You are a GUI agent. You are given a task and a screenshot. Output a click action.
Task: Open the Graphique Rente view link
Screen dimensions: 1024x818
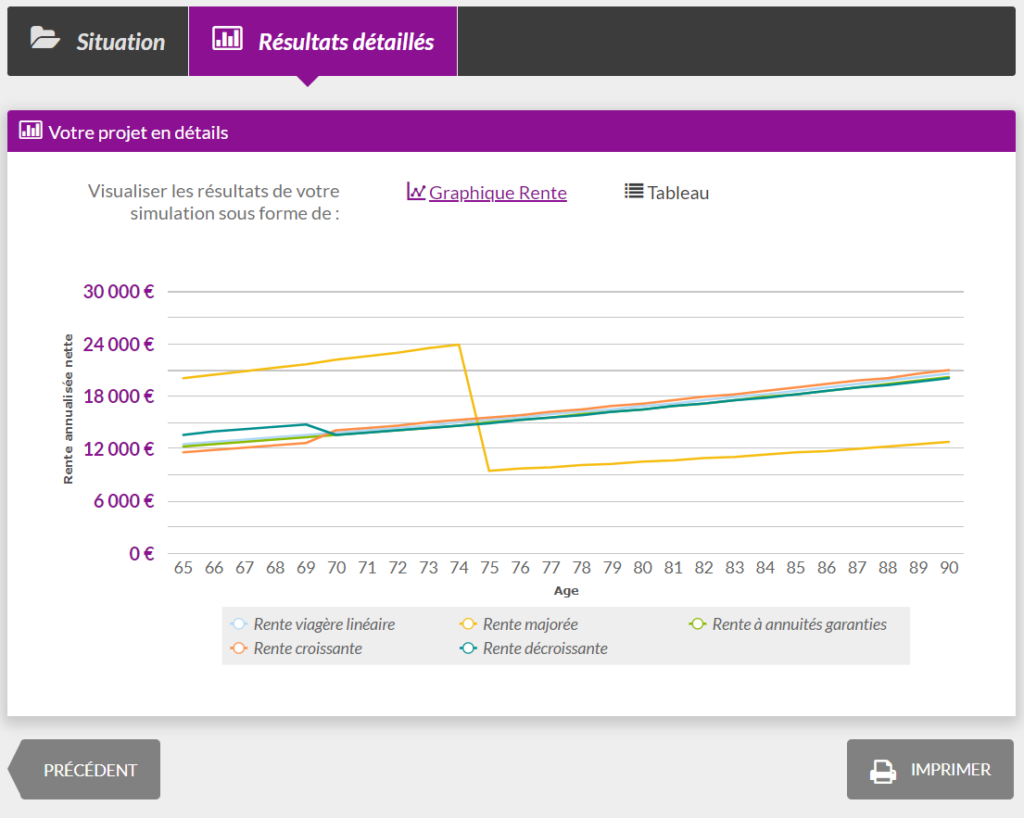tap(497, 193)
